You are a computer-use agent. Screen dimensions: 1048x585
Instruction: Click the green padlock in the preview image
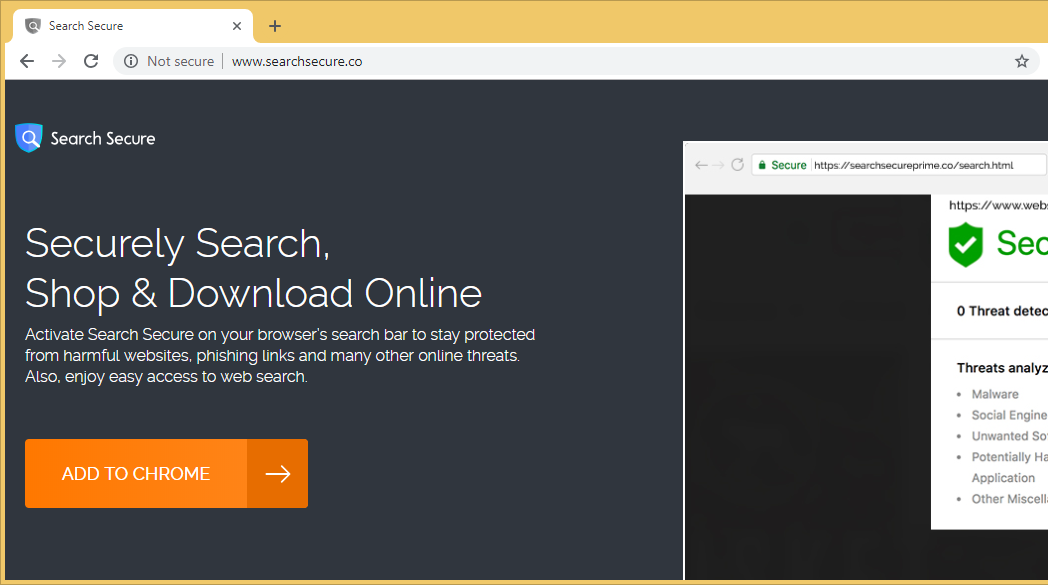point(762,165)
